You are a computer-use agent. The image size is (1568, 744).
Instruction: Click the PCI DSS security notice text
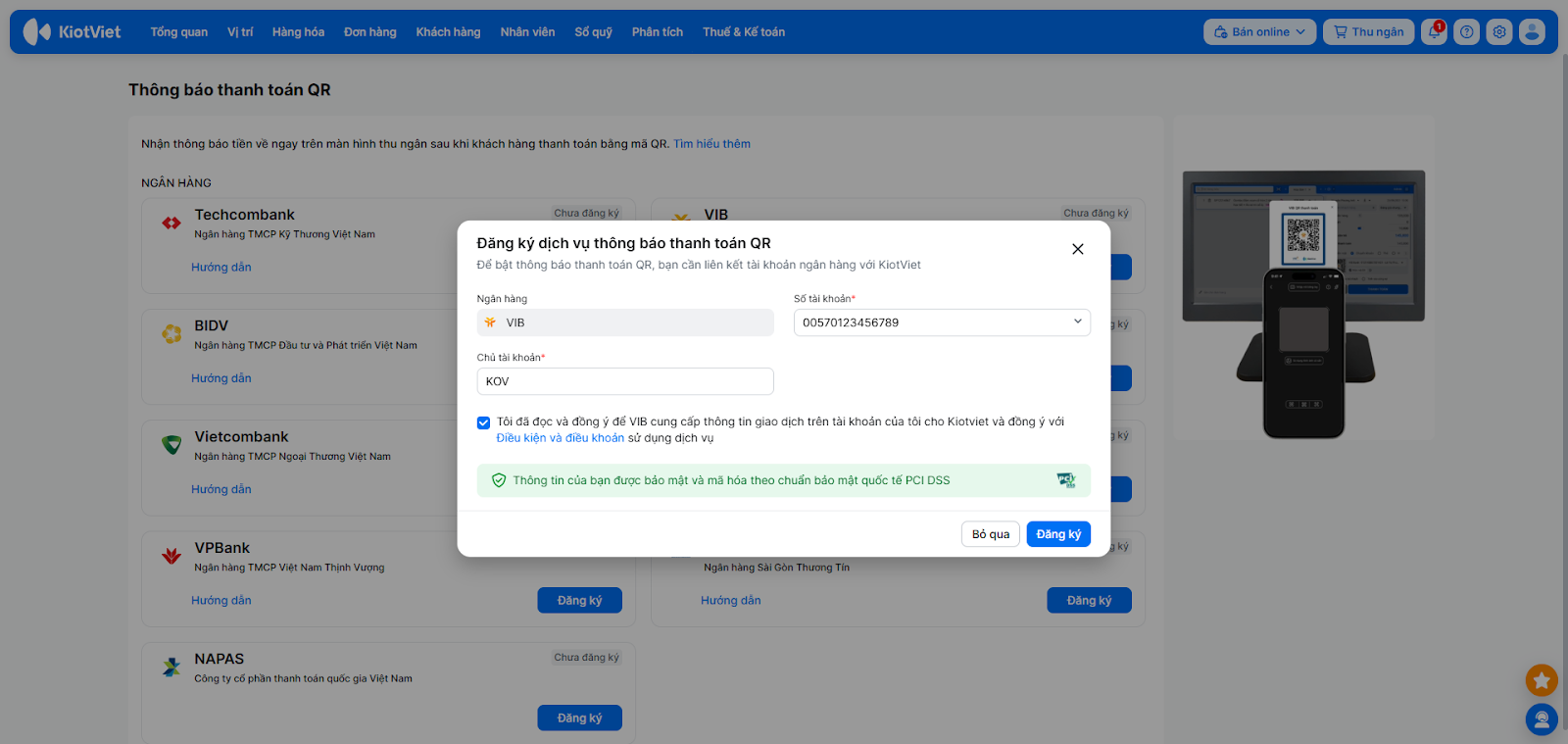tap(731, 480)
